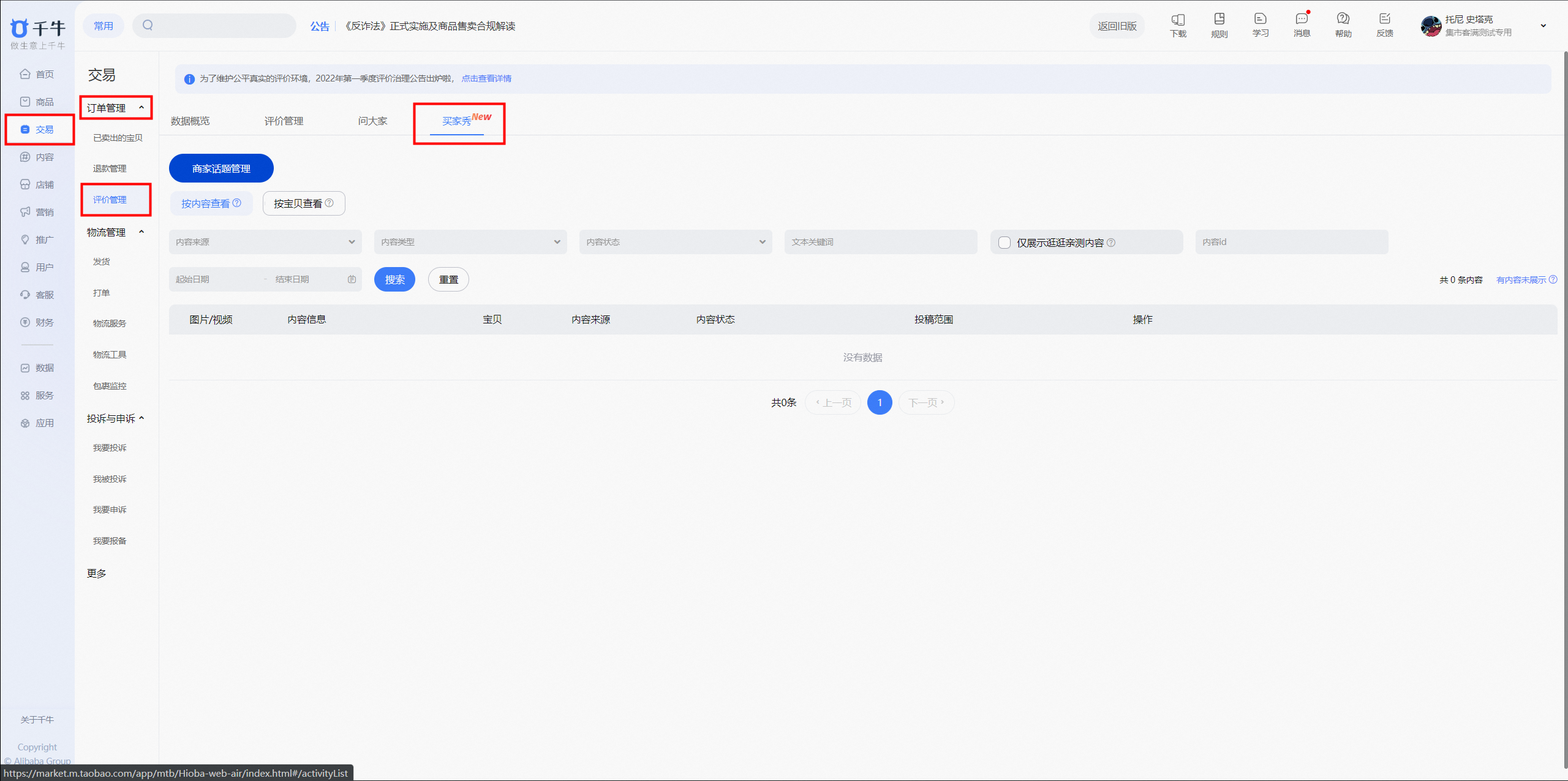Click the 内容id input field
The image size is (1568, 781).
pyautogui.click(x=1292, y=242)
